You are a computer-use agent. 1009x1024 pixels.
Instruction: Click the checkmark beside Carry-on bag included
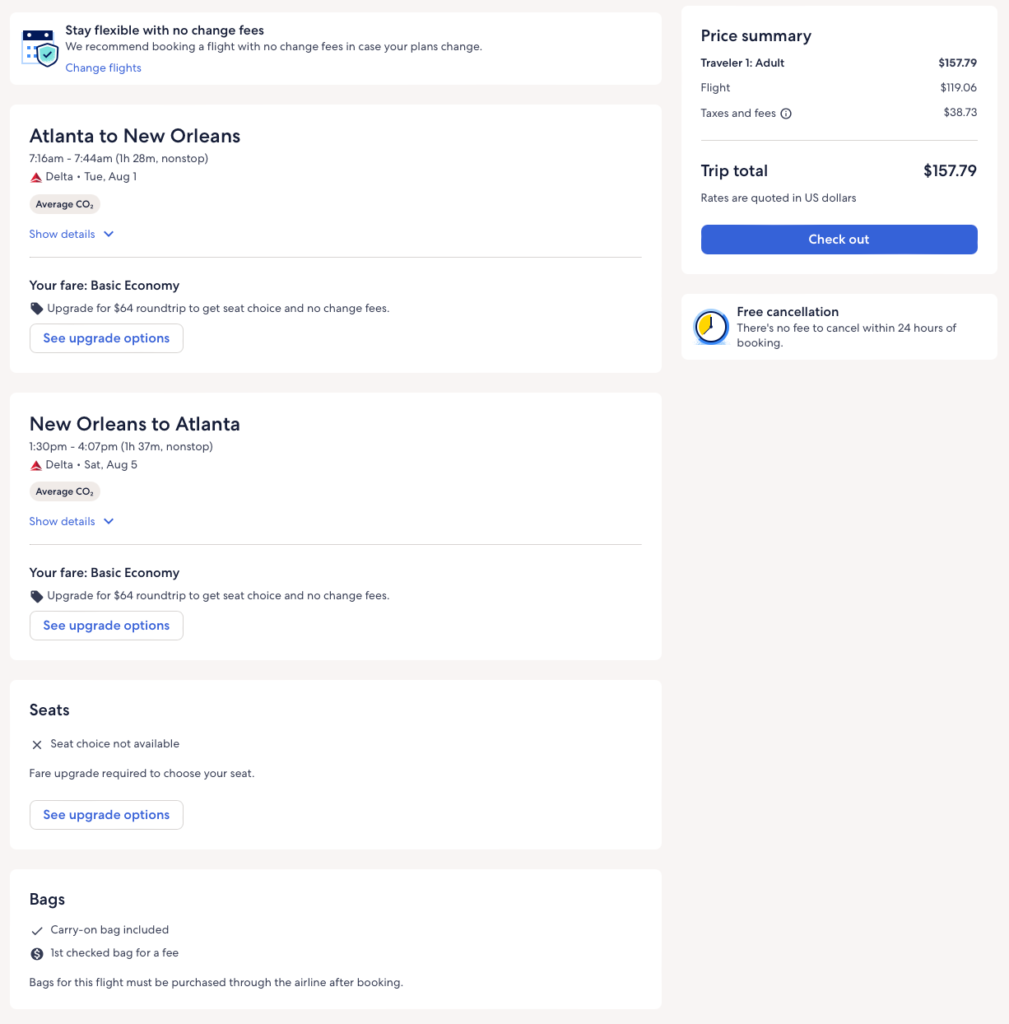[x=37, y=930]
